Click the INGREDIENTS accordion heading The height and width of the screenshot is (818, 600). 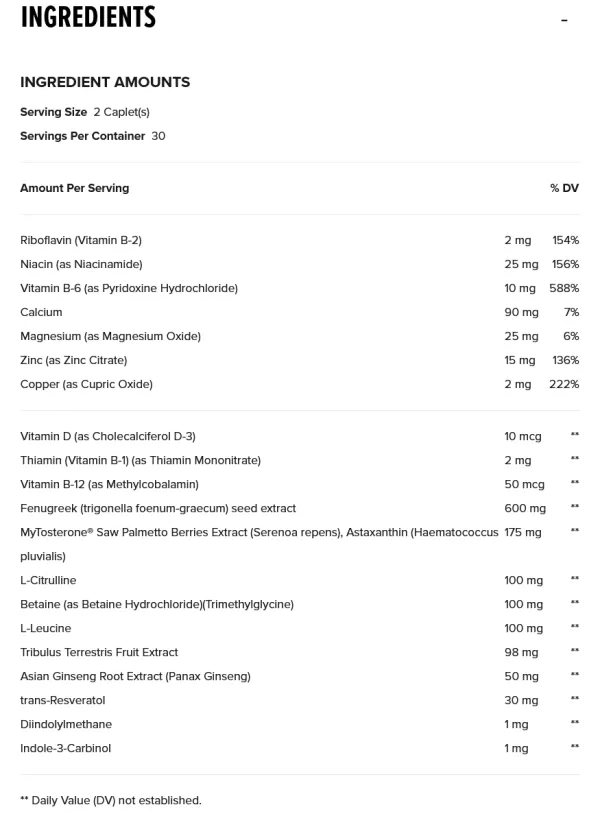pos(88,17)
